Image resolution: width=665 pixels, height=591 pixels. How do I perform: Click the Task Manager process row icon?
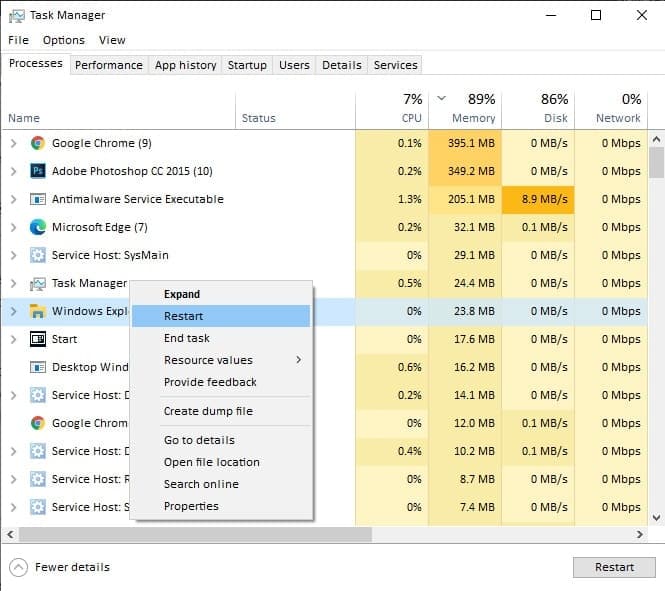(x=38, y=284)
